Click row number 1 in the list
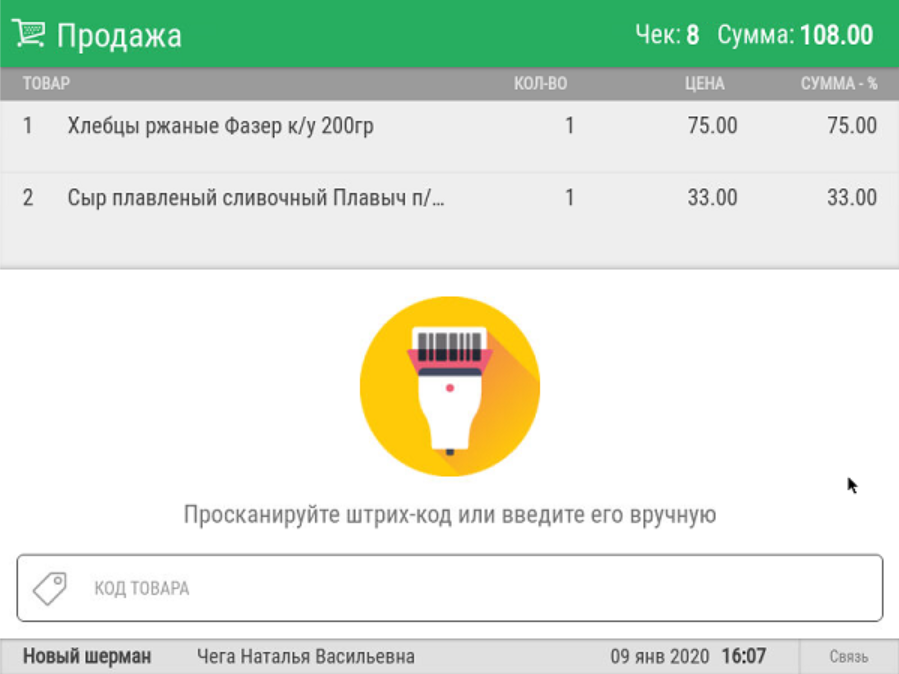The width and height of the screenshot is (899, 674). (28, 126)
